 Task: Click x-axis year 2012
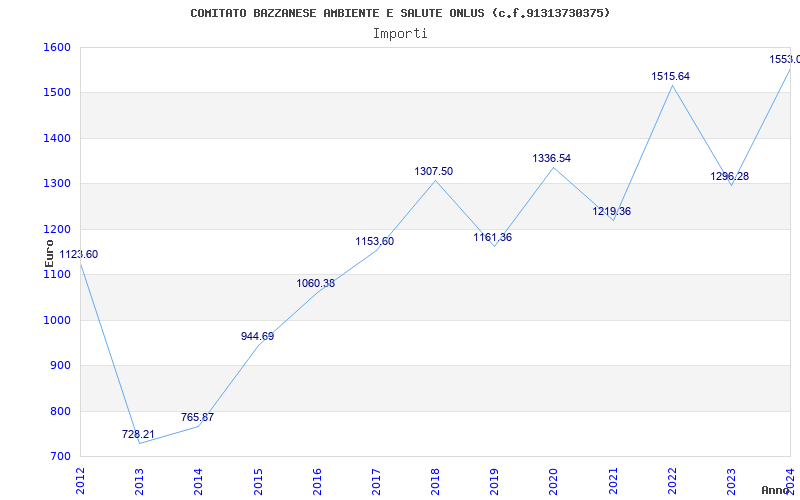click(x=80, y=481)
